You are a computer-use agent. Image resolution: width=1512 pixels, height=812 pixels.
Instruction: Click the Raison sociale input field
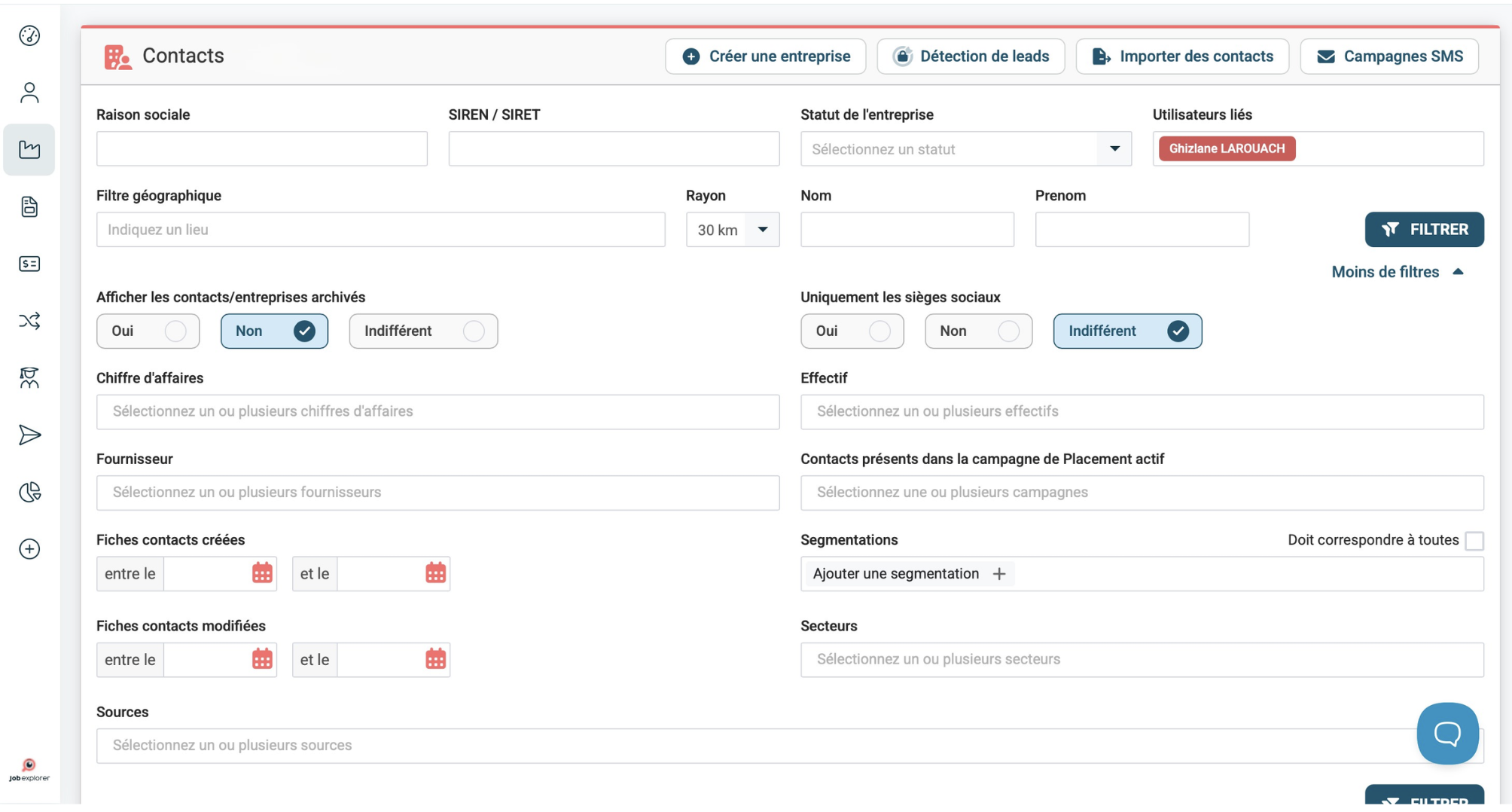point(262,149)
